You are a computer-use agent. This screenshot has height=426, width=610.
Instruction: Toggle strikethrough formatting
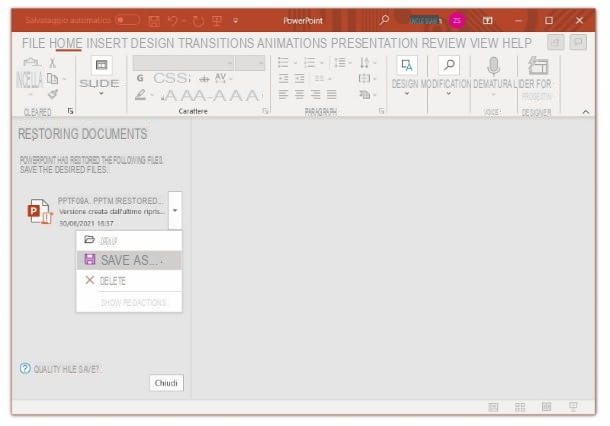[204, 79]
